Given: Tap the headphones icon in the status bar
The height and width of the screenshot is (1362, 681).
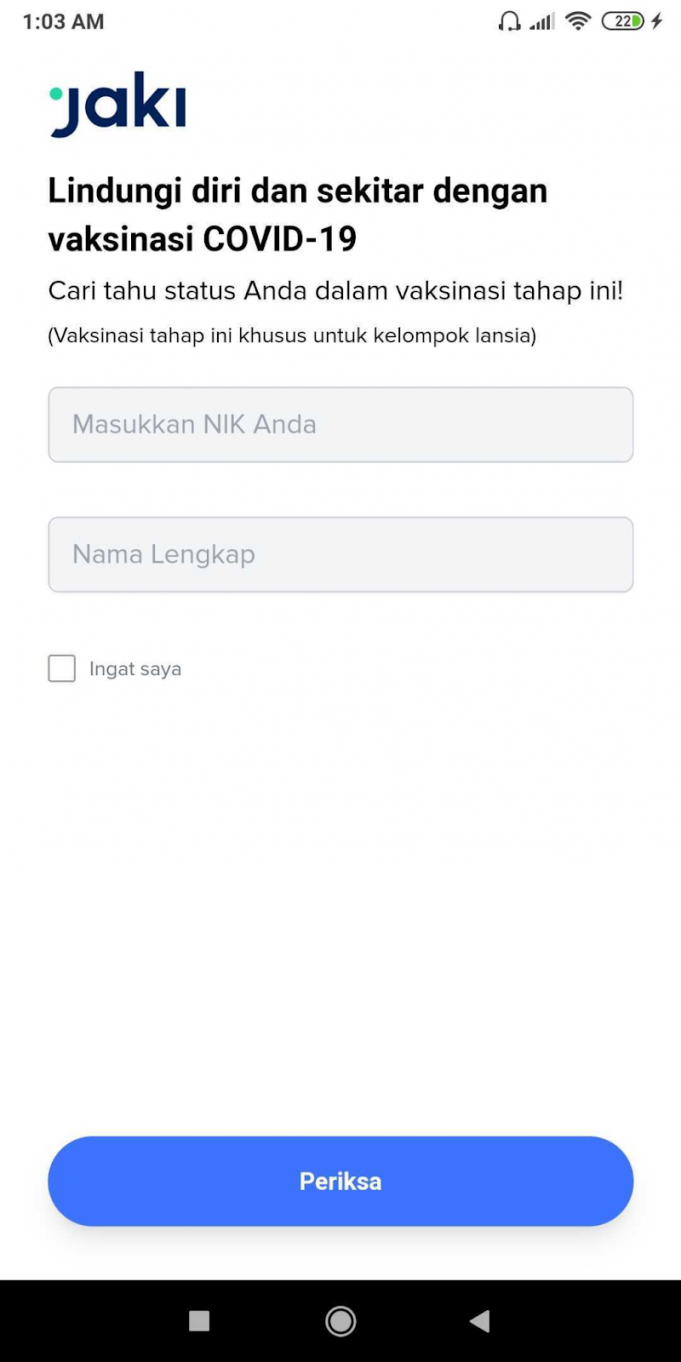Looking at the screenshot, I should coord(509,21).
